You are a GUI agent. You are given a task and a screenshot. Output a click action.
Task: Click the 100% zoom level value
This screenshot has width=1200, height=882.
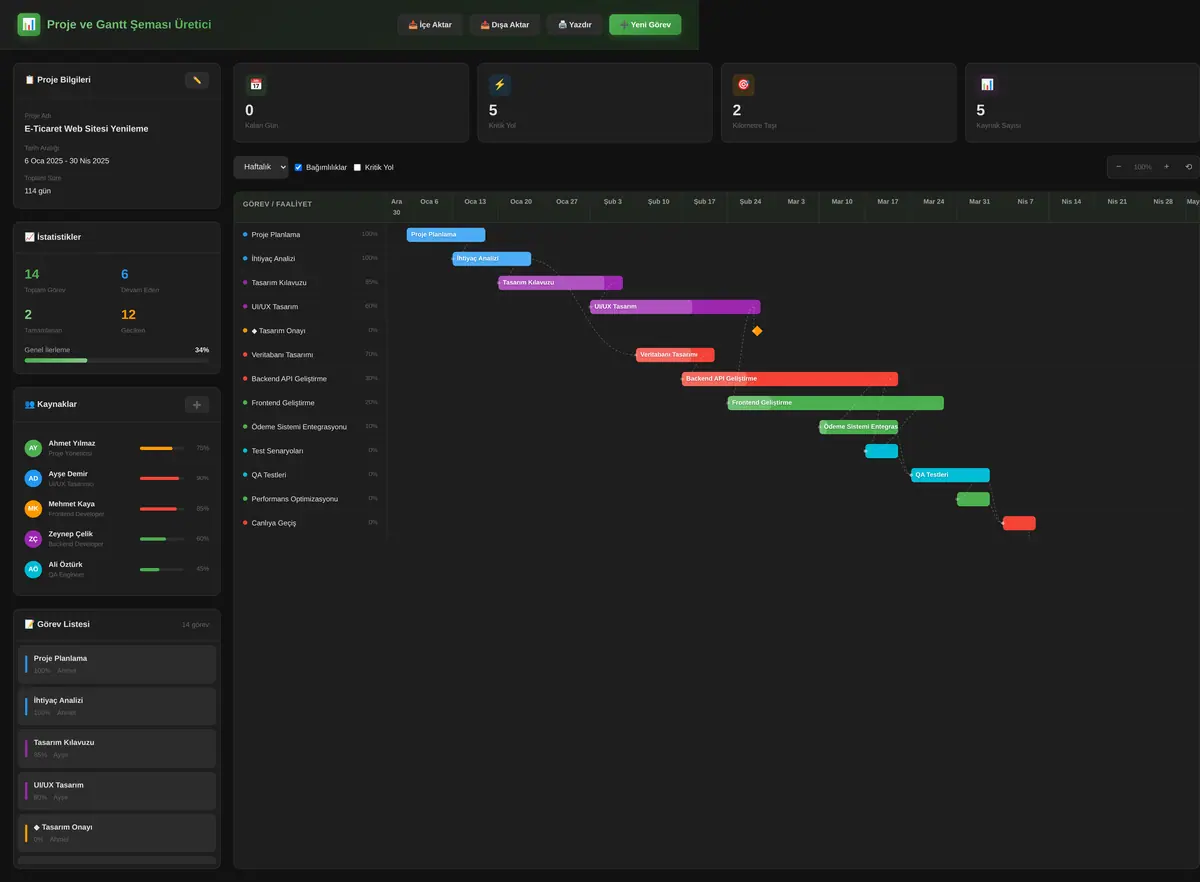pyautogui.click(x=1142, y=167)
